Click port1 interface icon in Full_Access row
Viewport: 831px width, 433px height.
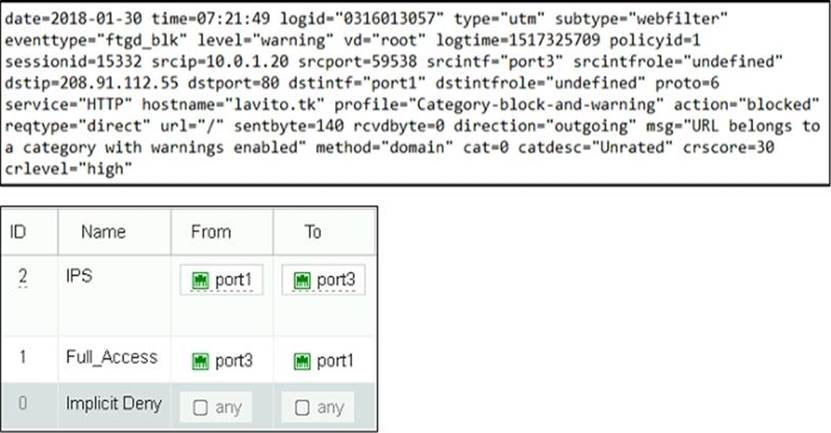tap(299, 356)
